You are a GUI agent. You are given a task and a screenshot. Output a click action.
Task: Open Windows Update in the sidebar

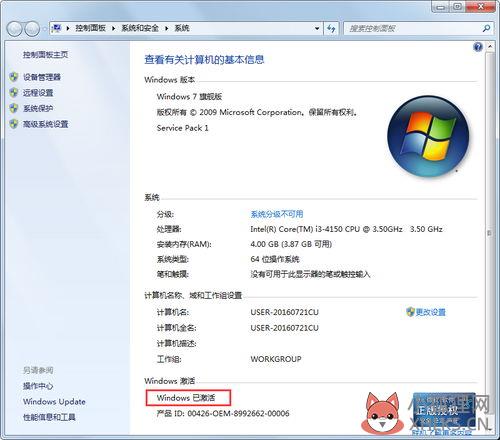point(54,402)
